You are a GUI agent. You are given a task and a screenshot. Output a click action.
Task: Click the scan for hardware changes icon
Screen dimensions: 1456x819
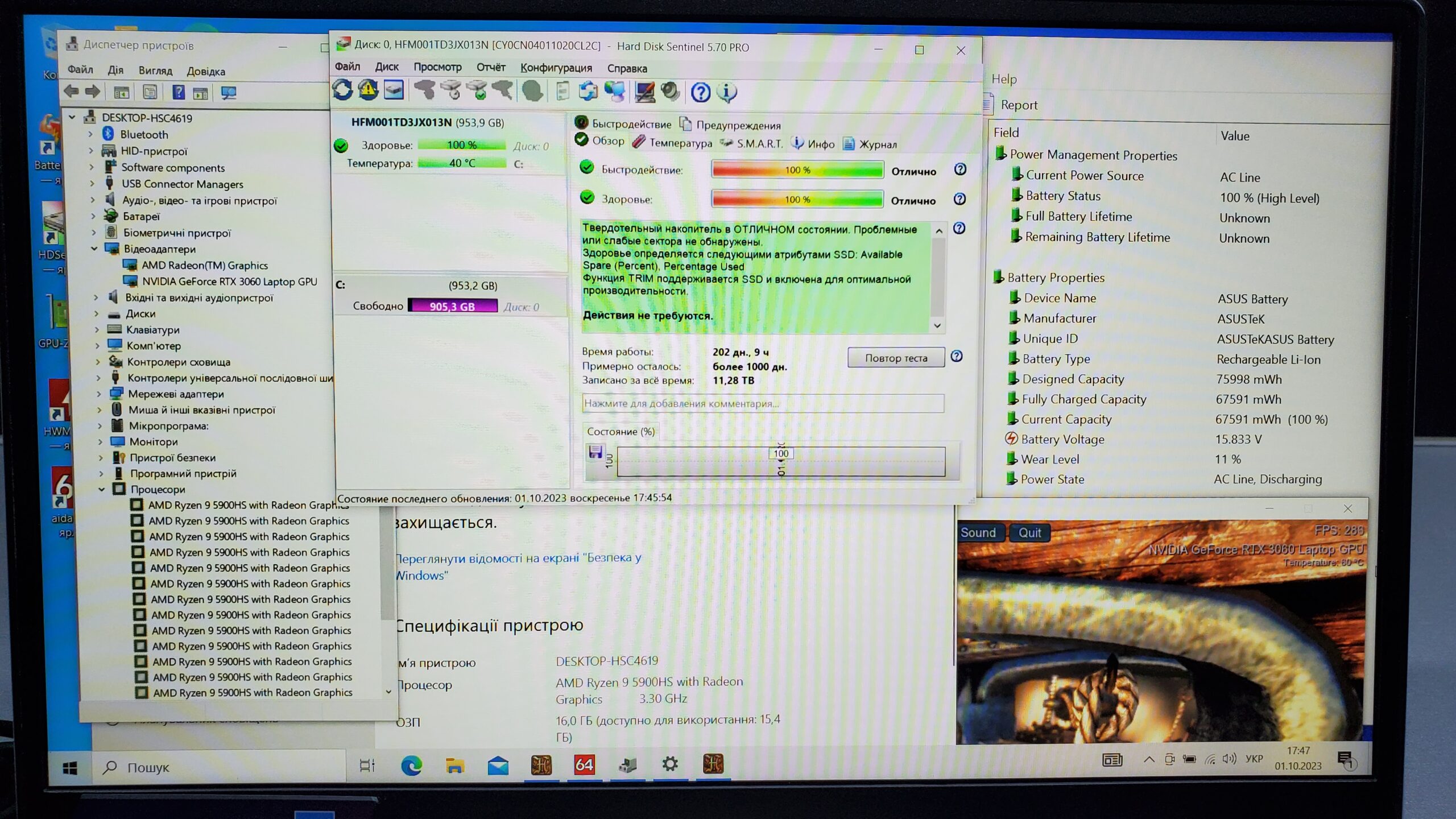click(x=229, y=93)
